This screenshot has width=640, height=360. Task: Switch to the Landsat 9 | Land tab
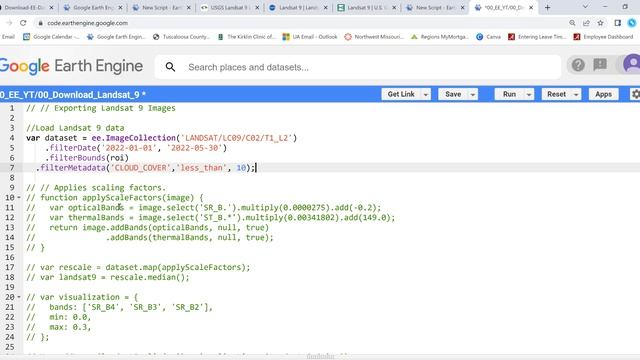[x=298, y=7]
